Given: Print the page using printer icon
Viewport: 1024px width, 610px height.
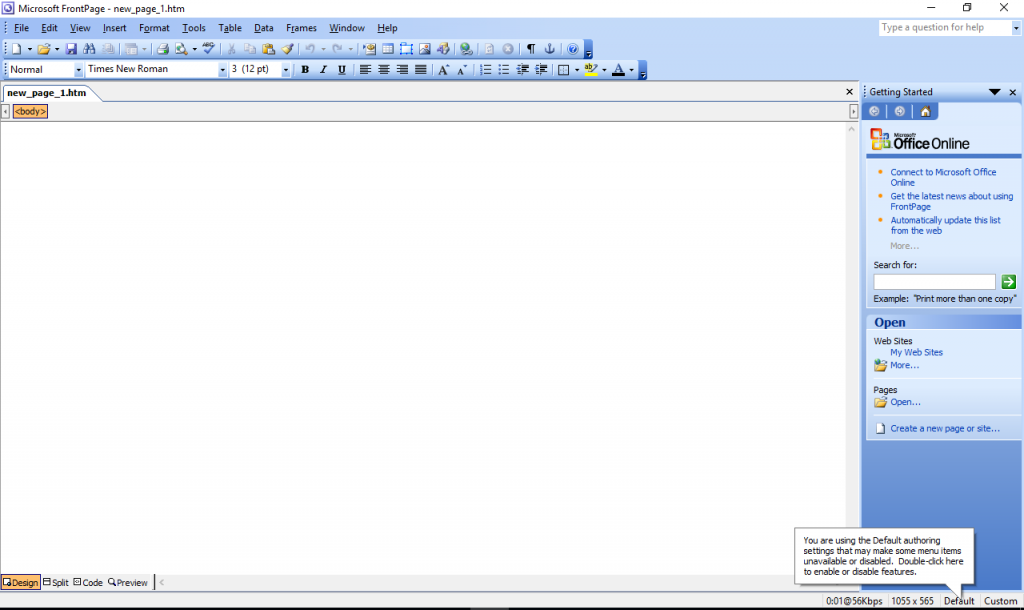Looking at the screenshot, I should pyautogui.click(x=163, y=49).
